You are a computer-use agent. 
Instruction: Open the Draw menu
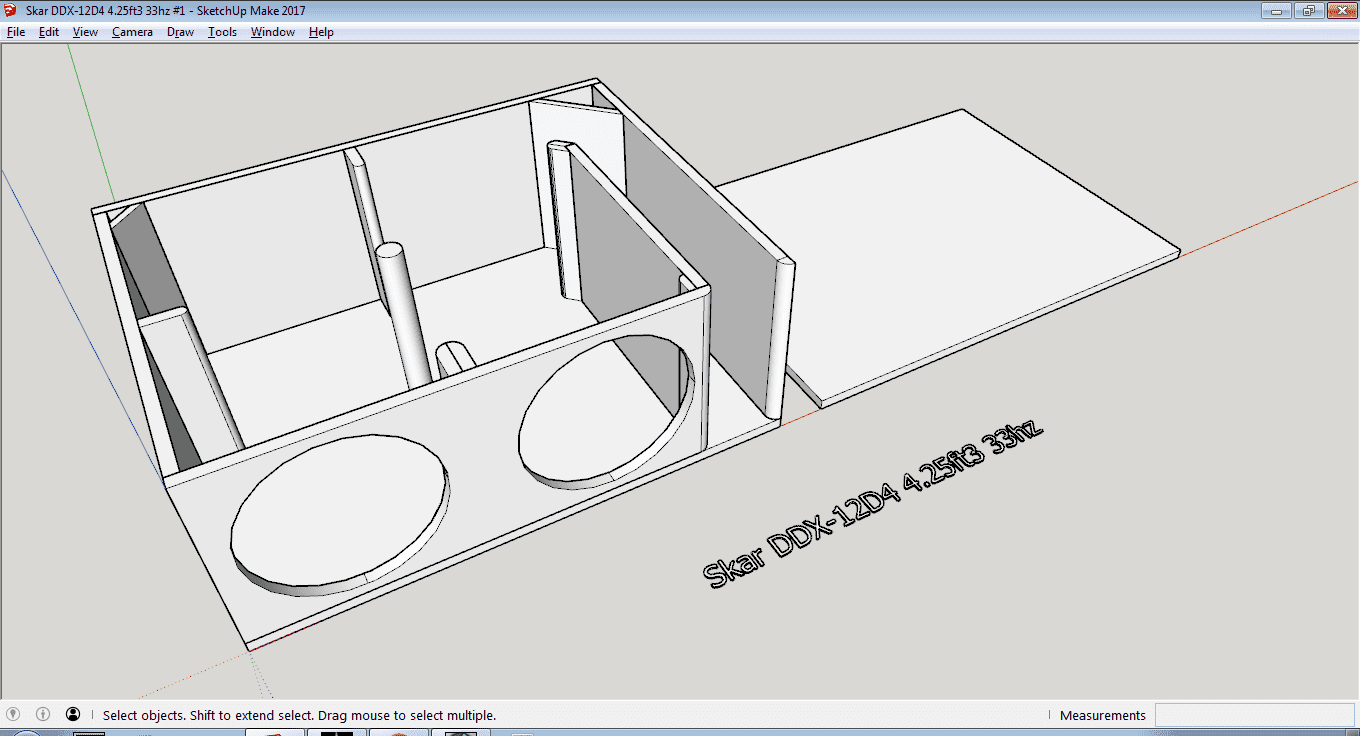(x=181, y=32)
